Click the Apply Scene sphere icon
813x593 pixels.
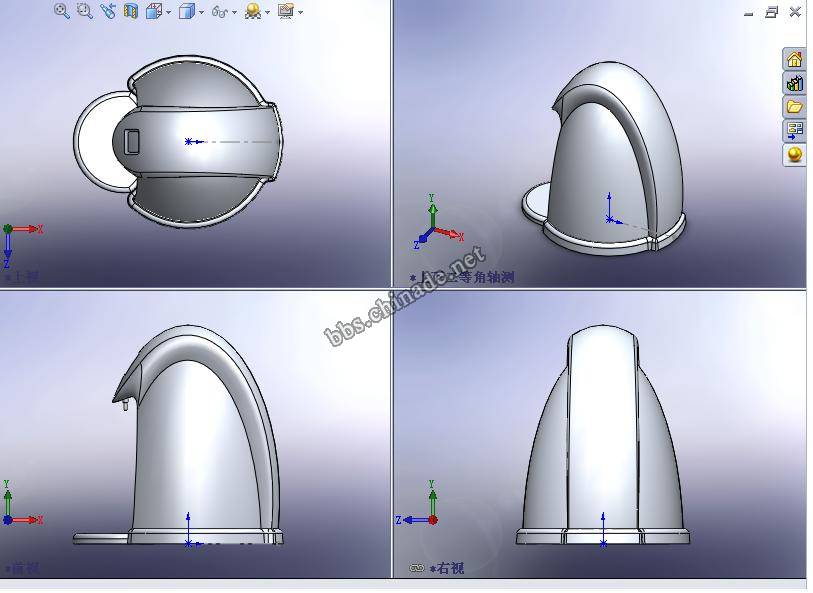253,11
